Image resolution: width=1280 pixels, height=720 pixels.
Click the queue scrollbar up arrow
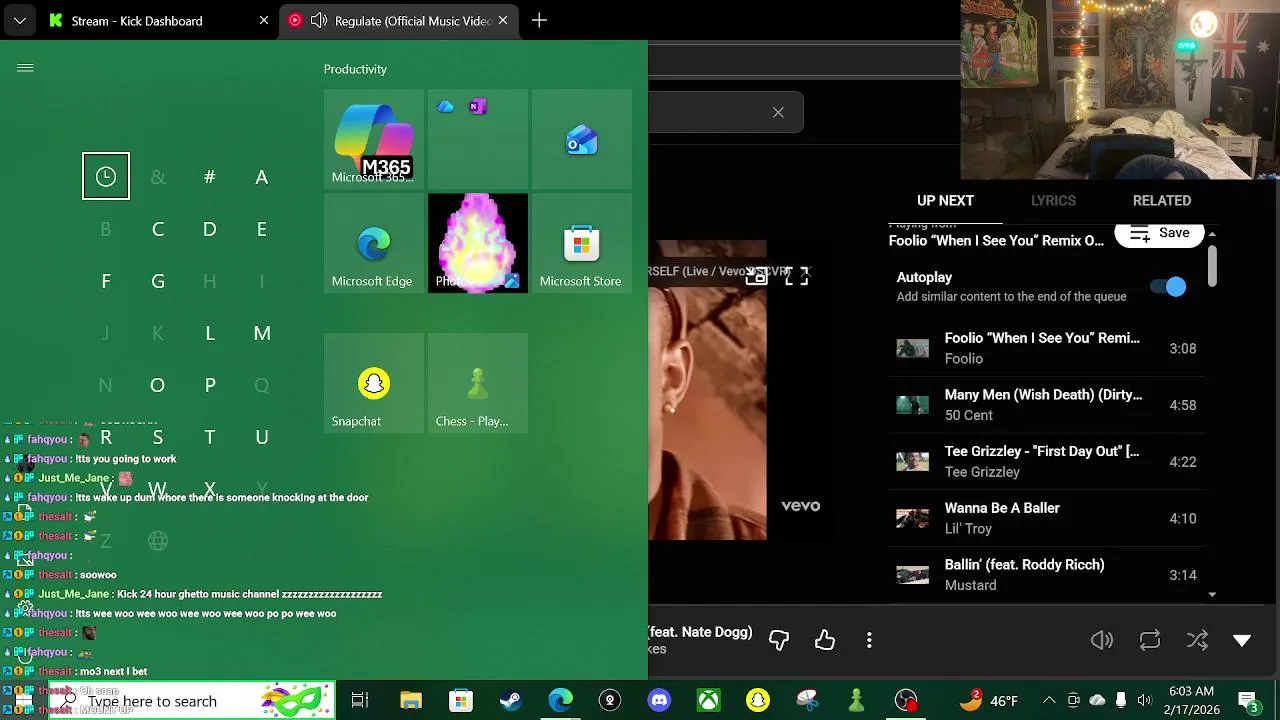point(1212,234)
